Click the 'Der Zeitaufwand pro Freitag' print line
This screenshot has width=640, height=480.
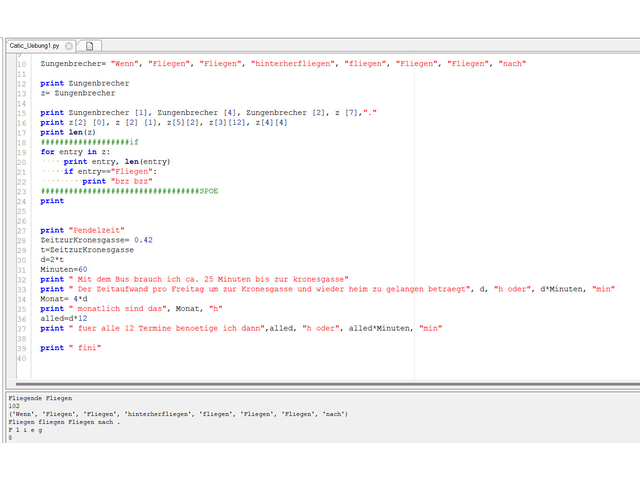327,289
